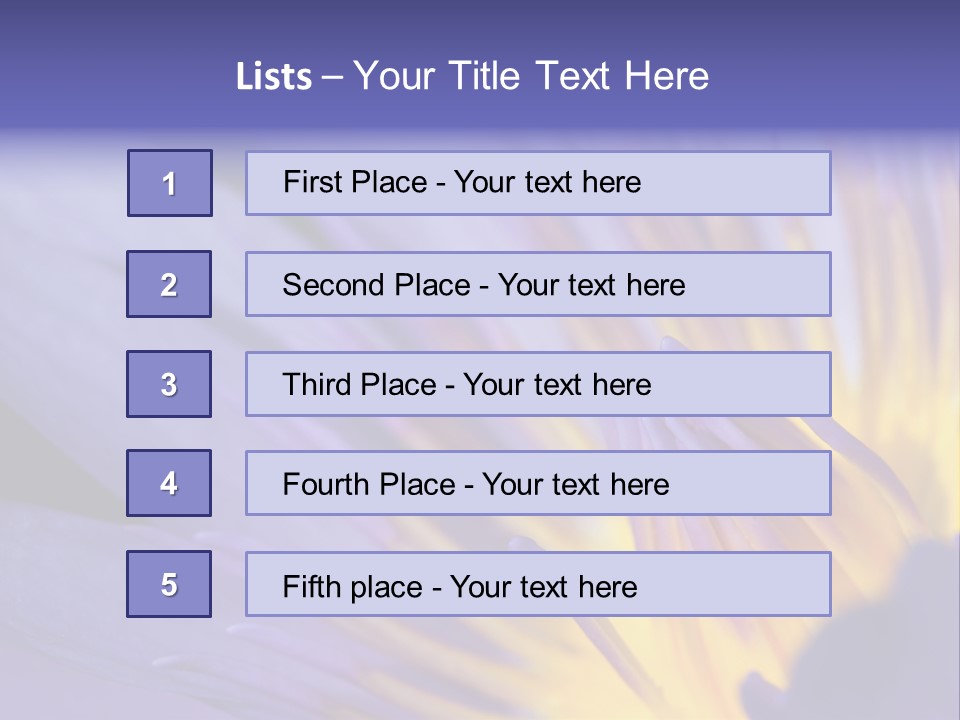Select the "Fourth Place - Your text here" text
This screenshot has width=960, height=720.
pos(475,485)
